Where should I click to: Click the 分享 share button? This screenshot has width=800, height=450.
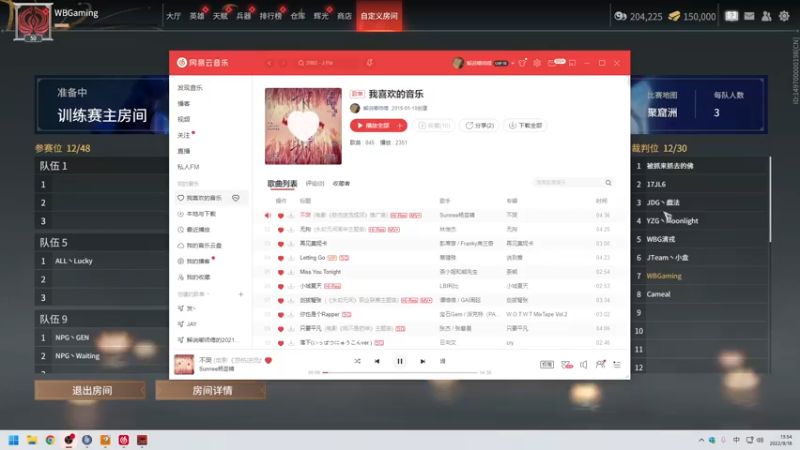[x=480, y=126]
